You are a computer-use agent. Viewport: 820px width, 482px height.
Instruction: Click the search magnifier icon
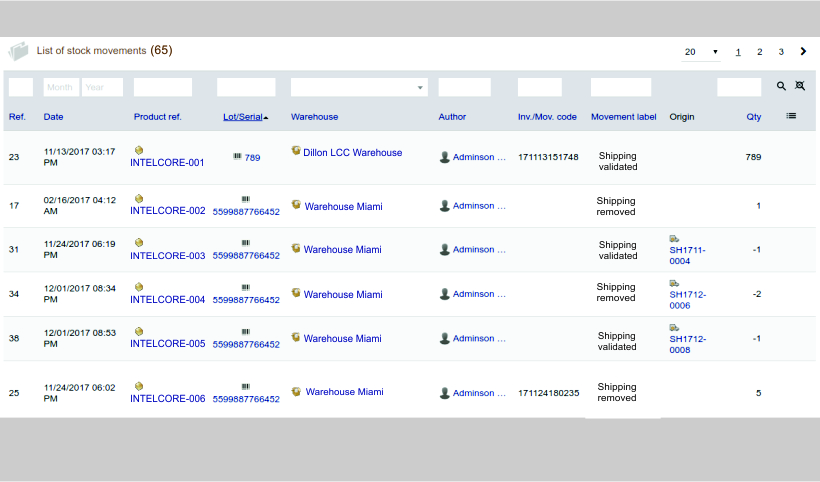pos(781,87)
